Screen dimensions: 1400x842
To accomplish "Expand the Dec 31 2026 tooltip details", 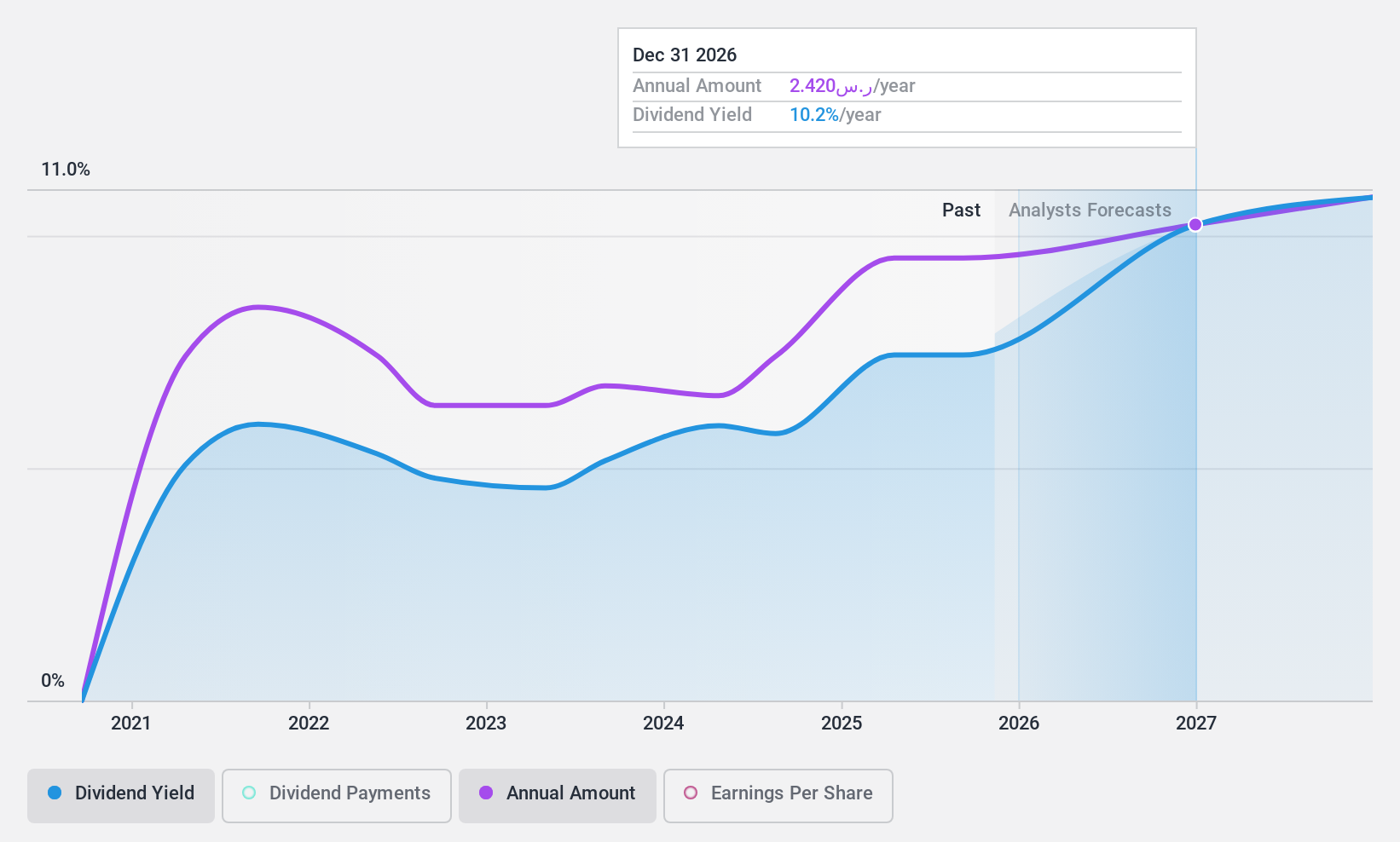I will 684,55.
